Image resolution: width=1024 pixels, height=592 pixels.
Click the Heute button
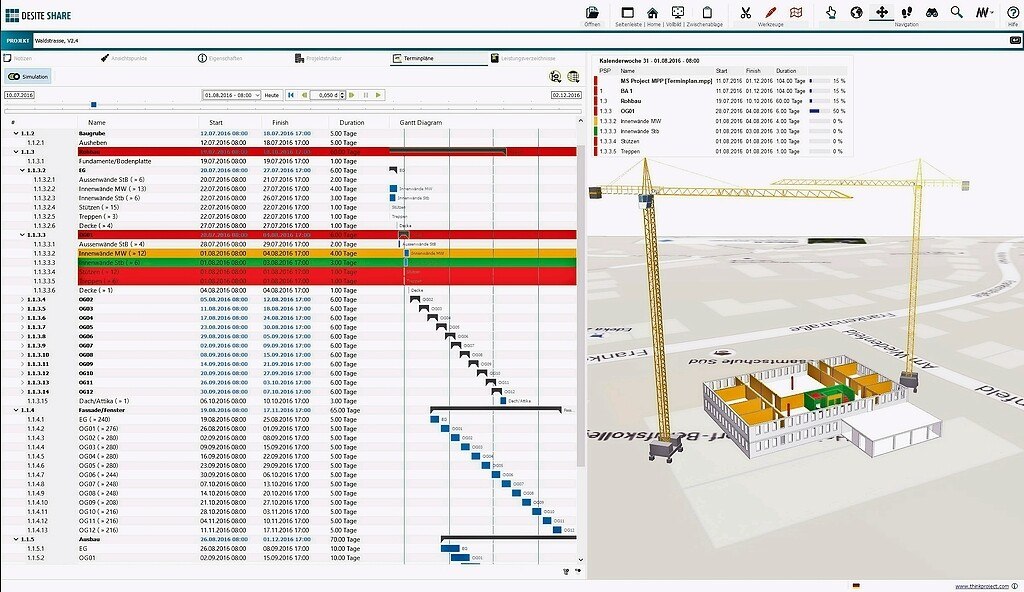click(272, 95)
